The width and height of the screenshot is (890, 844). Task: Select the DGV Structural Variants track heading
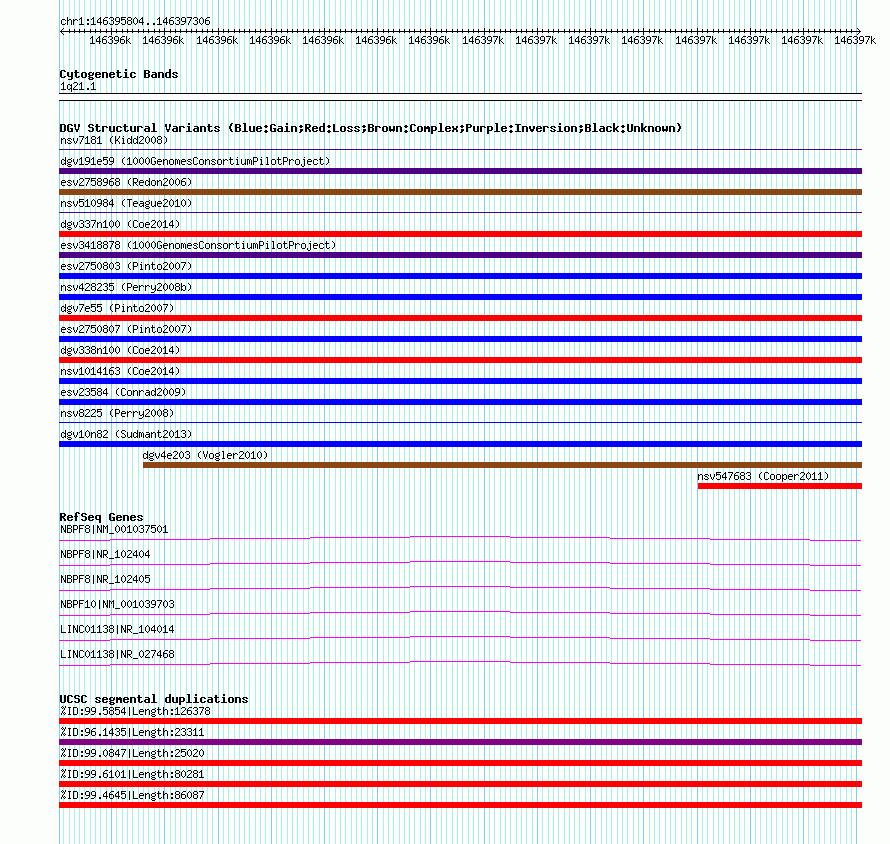[x=371, y=128]
